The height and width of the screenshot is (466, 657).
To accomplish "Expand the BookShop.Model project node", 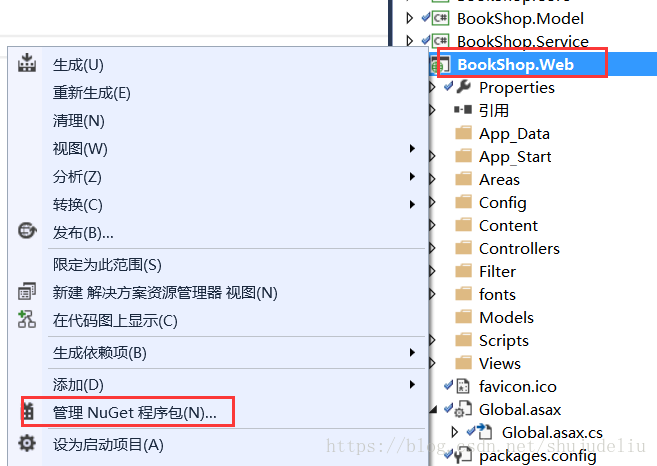I will 410,18.
